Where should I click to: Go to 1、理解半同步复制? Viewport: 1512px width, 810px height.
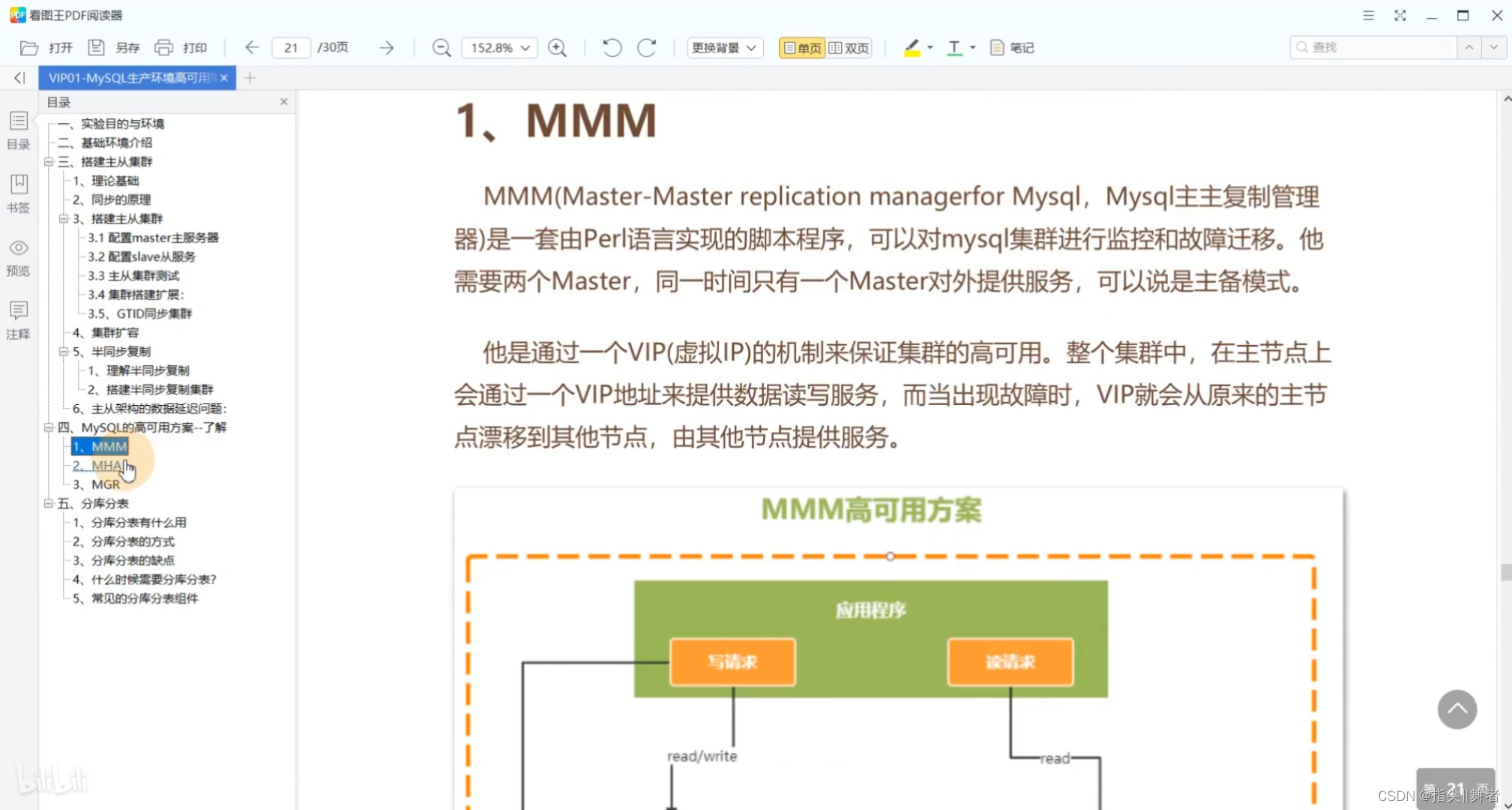point(139,370)
